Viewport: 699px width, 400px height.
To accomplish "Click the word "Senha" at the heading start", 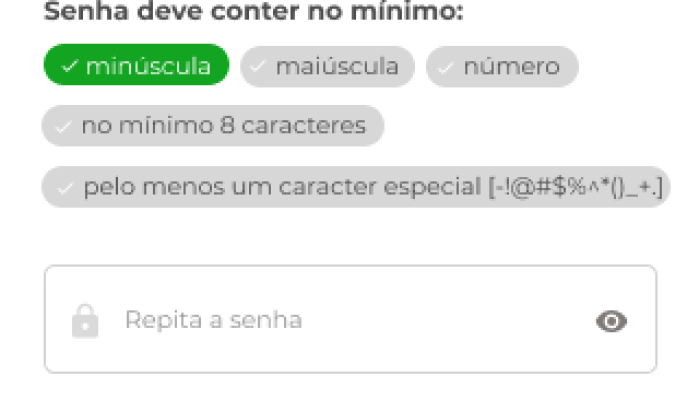I will point(78,13).
